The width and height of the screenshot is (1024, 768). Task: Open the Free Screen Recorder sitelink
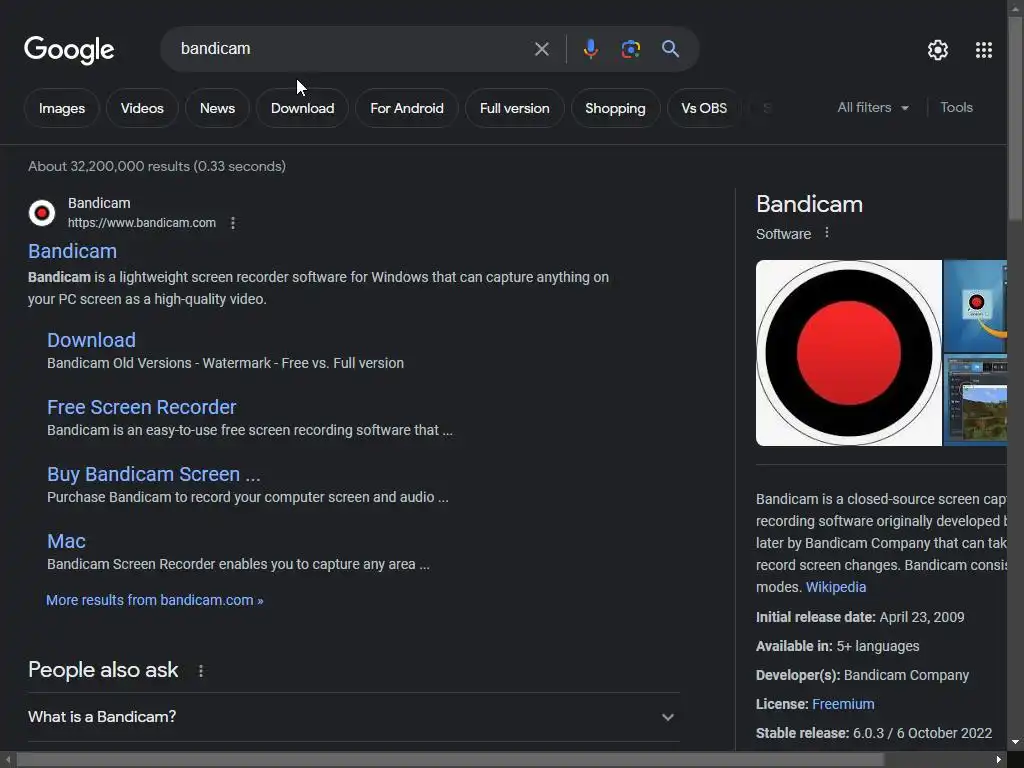point(142,408)
